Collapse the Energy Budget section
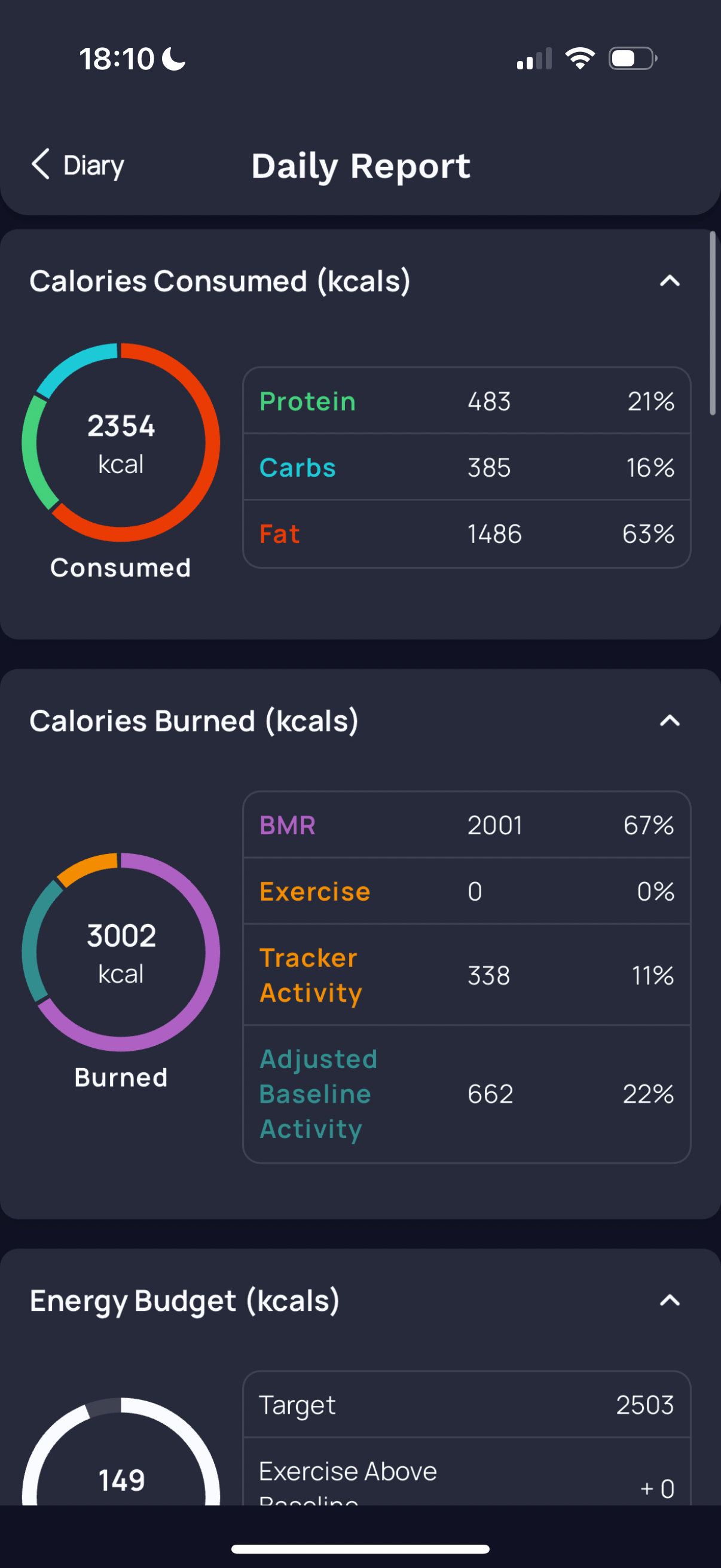721x1568 pixels. (669, 1301)
